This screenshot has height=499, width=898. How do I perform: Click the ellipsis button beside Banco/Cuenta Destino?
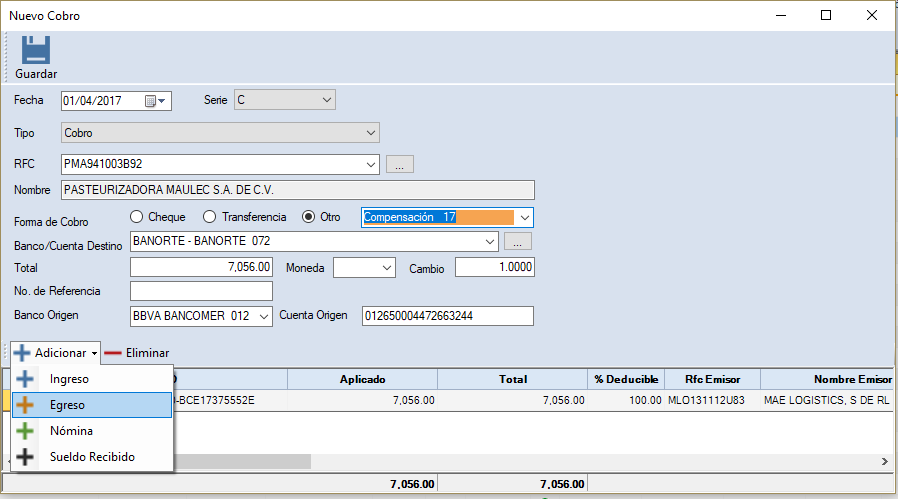(x=518, y=241)
